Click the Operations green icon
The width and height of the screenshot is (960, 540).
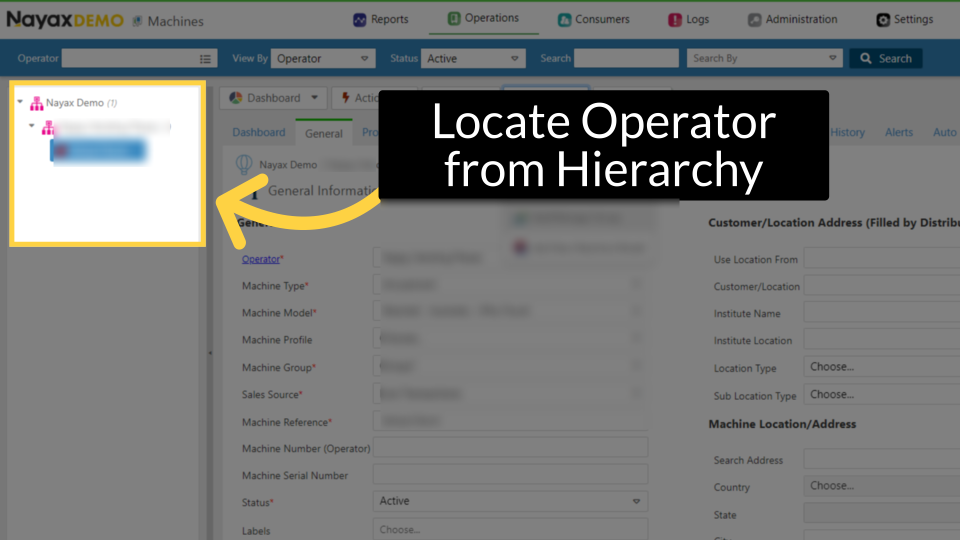454,19
